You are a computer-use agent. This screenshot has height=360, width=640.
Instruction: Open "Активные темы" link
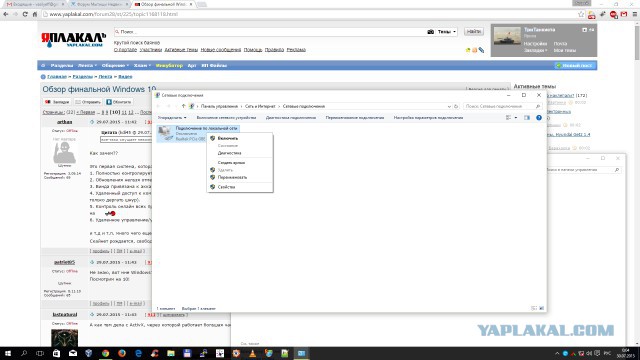click(x=181, y=50)
